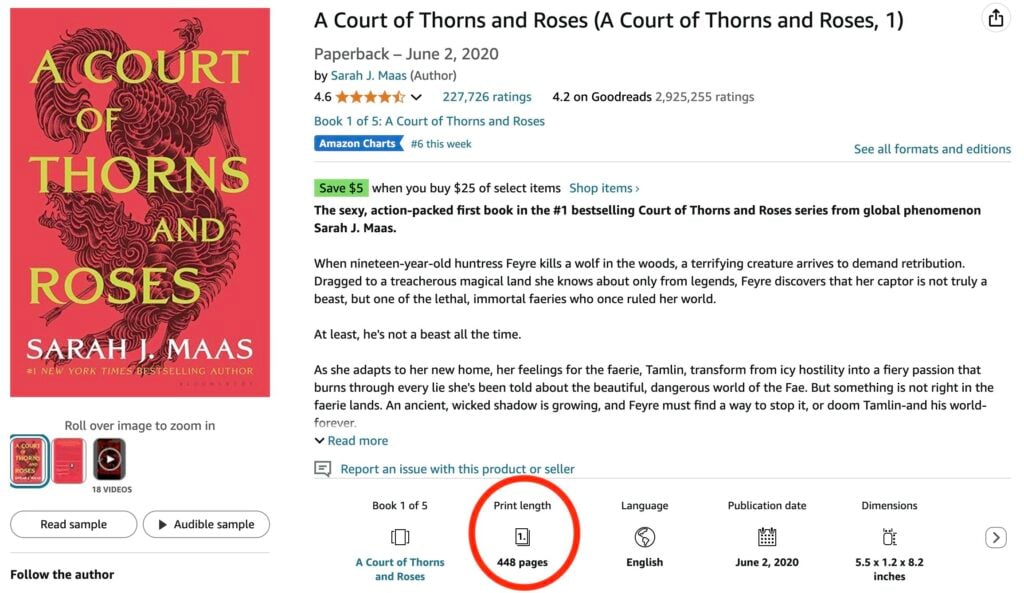Click the report issue speech bubble icon
Image resolution: width=1024 pixels, height=593 pixels.
click(x=322, y=469)
